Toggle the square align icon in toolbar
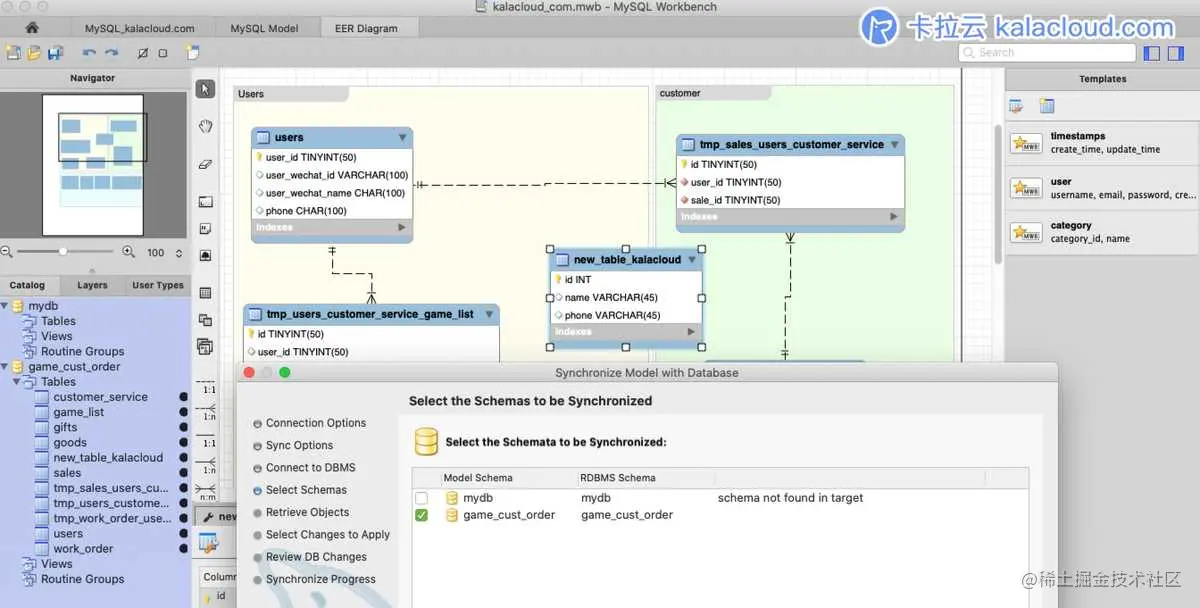Viewport: 1200px width, 608px height. pyautogui.click(x=163, y=52)
